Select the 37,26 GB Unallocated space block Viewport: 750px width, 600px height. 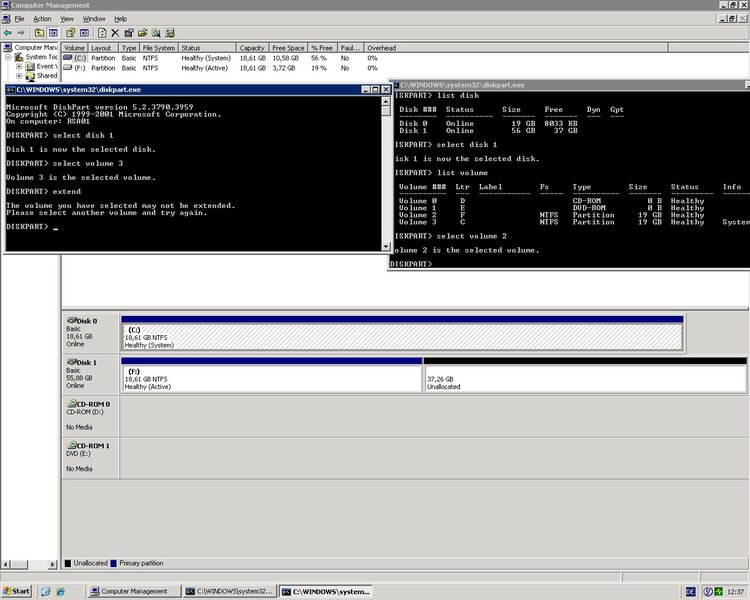pyautogui.click(x=585, y=375)
